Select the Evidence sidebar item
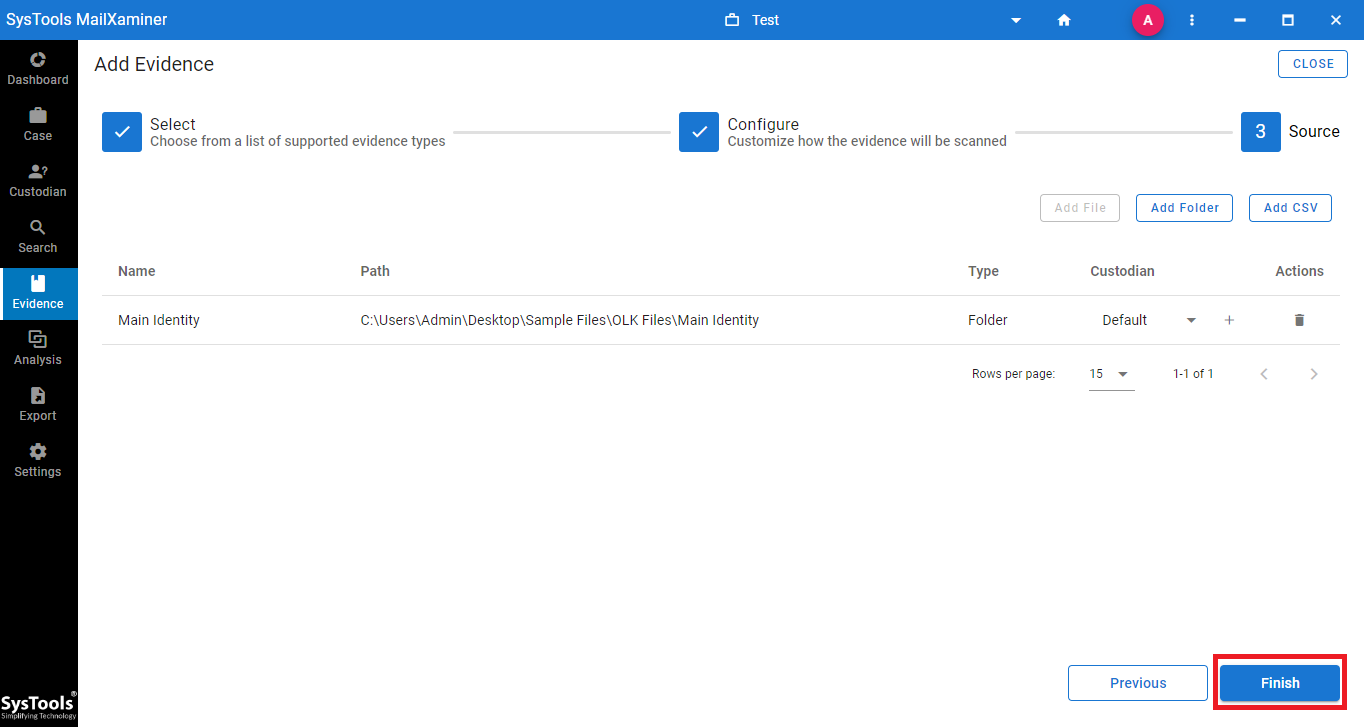Screen dimensions: 1364x727 point(38,293)
